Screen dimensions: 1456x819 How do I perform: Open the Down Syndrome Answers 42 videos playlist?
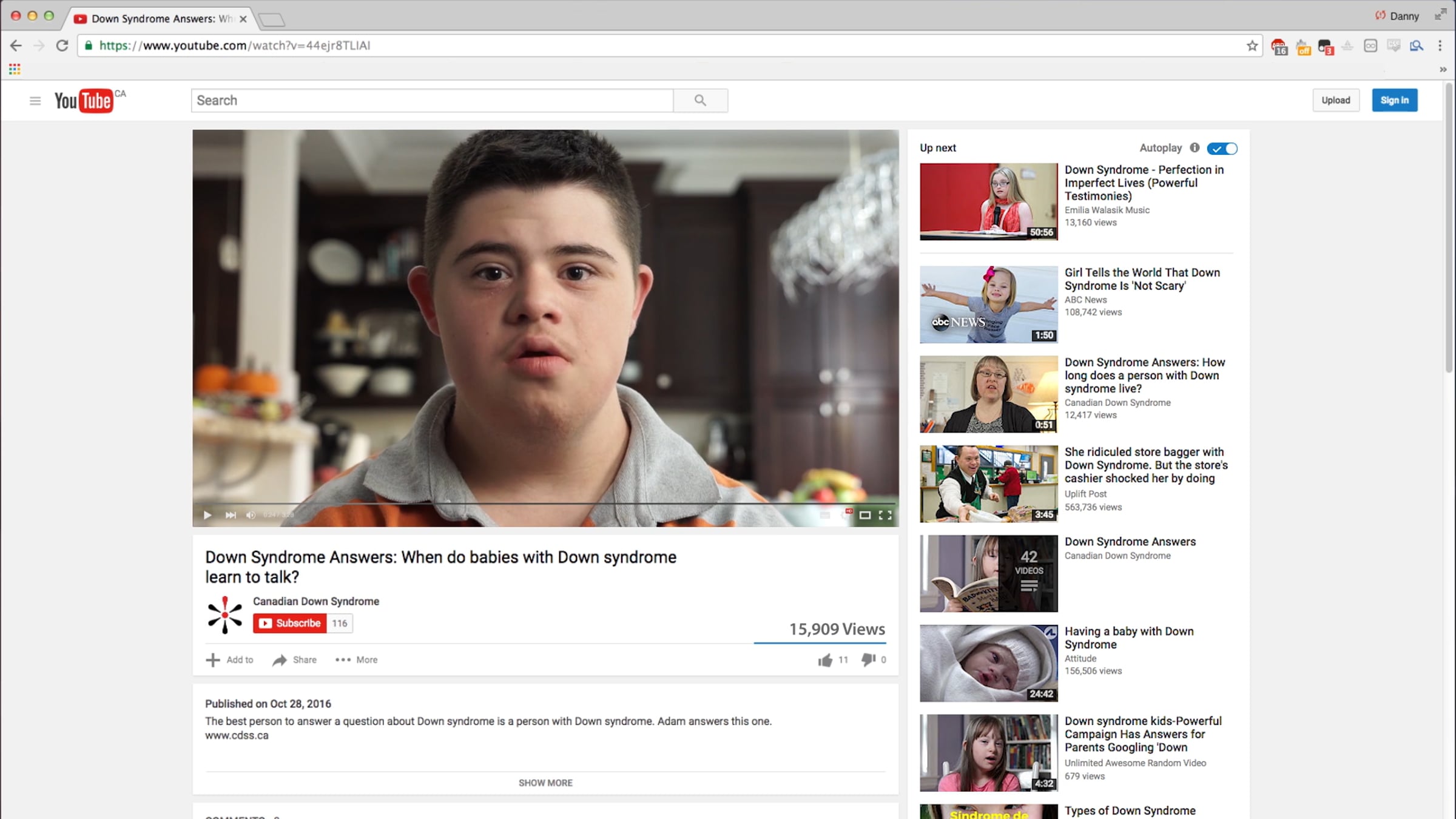coord(988,573)
